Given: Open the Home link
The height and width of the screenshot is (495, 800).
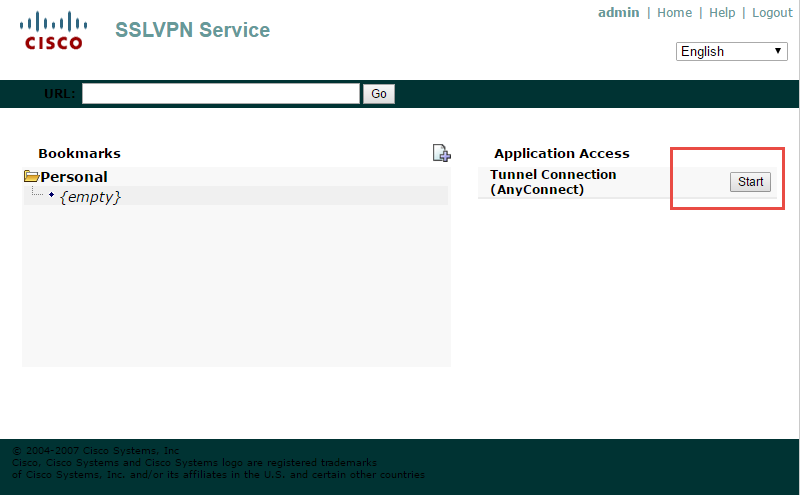Looking at the screenshot, I should click(x=674, y=13).
